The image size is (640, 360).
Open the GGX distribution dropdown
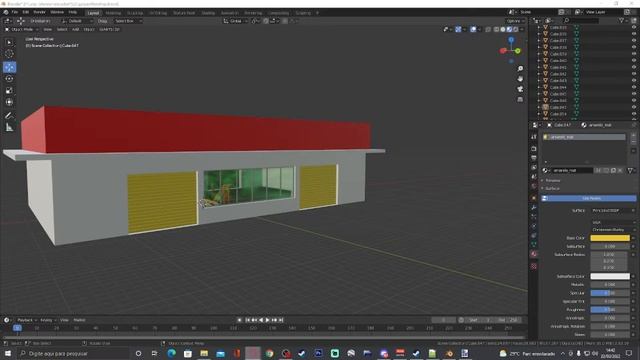coord(612,222)
